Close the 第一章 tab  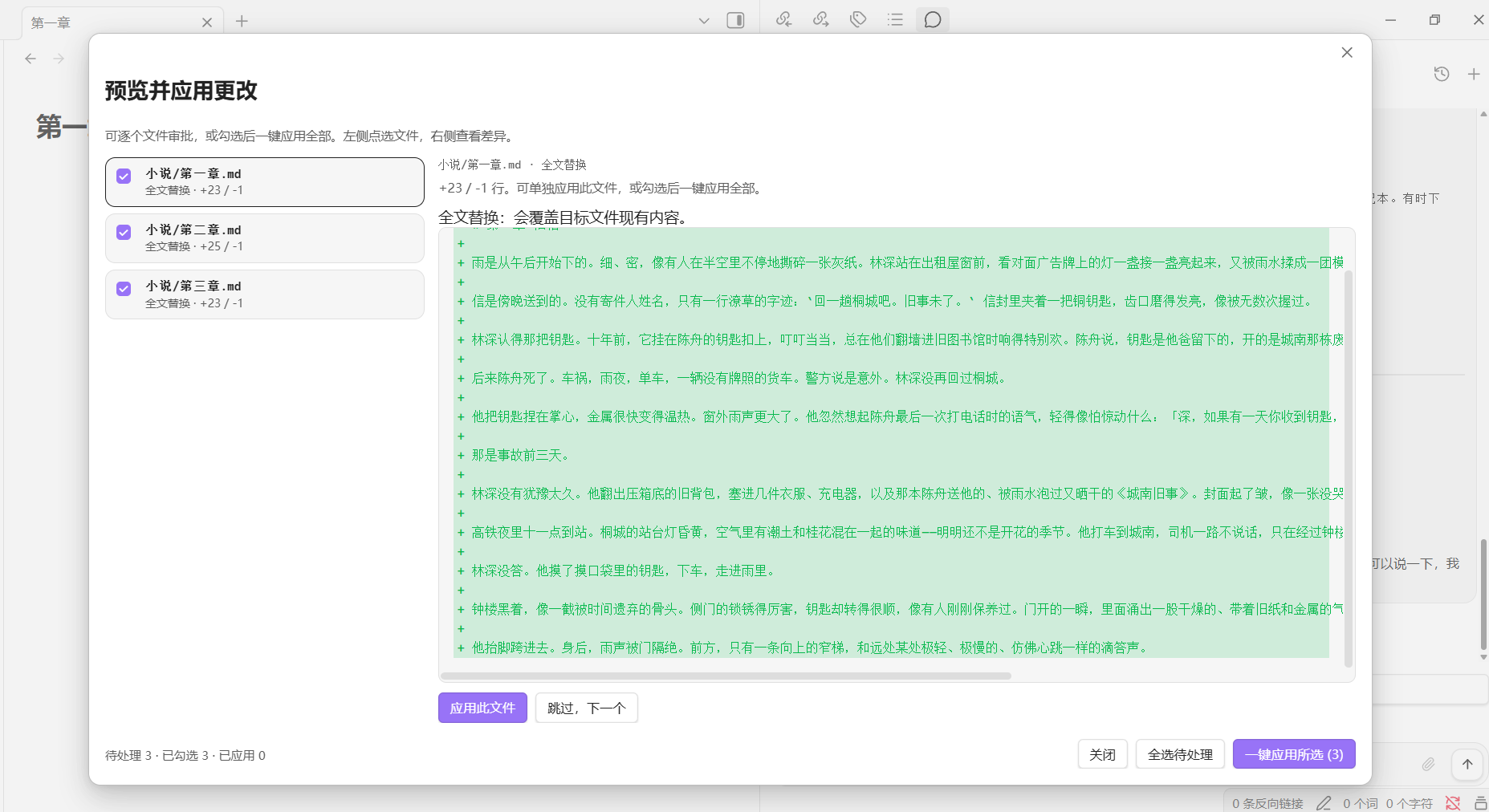pyautogui.click(x=207, y=22)
